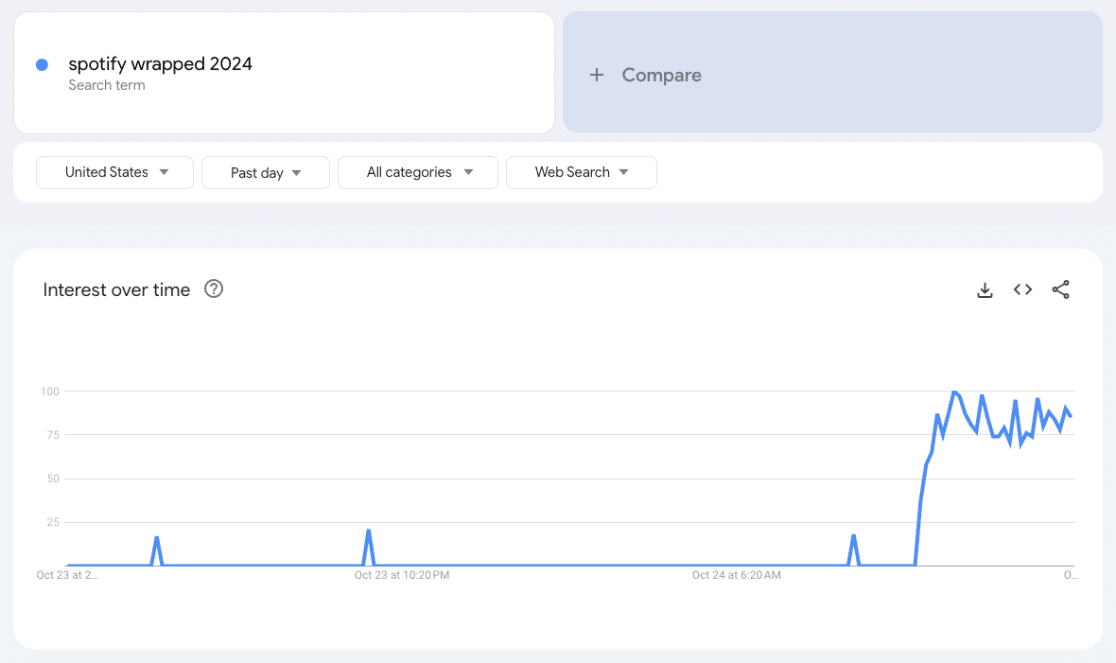Expand the All categories dropdown
The height and width of the screenshot is (663, 1116).
tap(417, 172)
